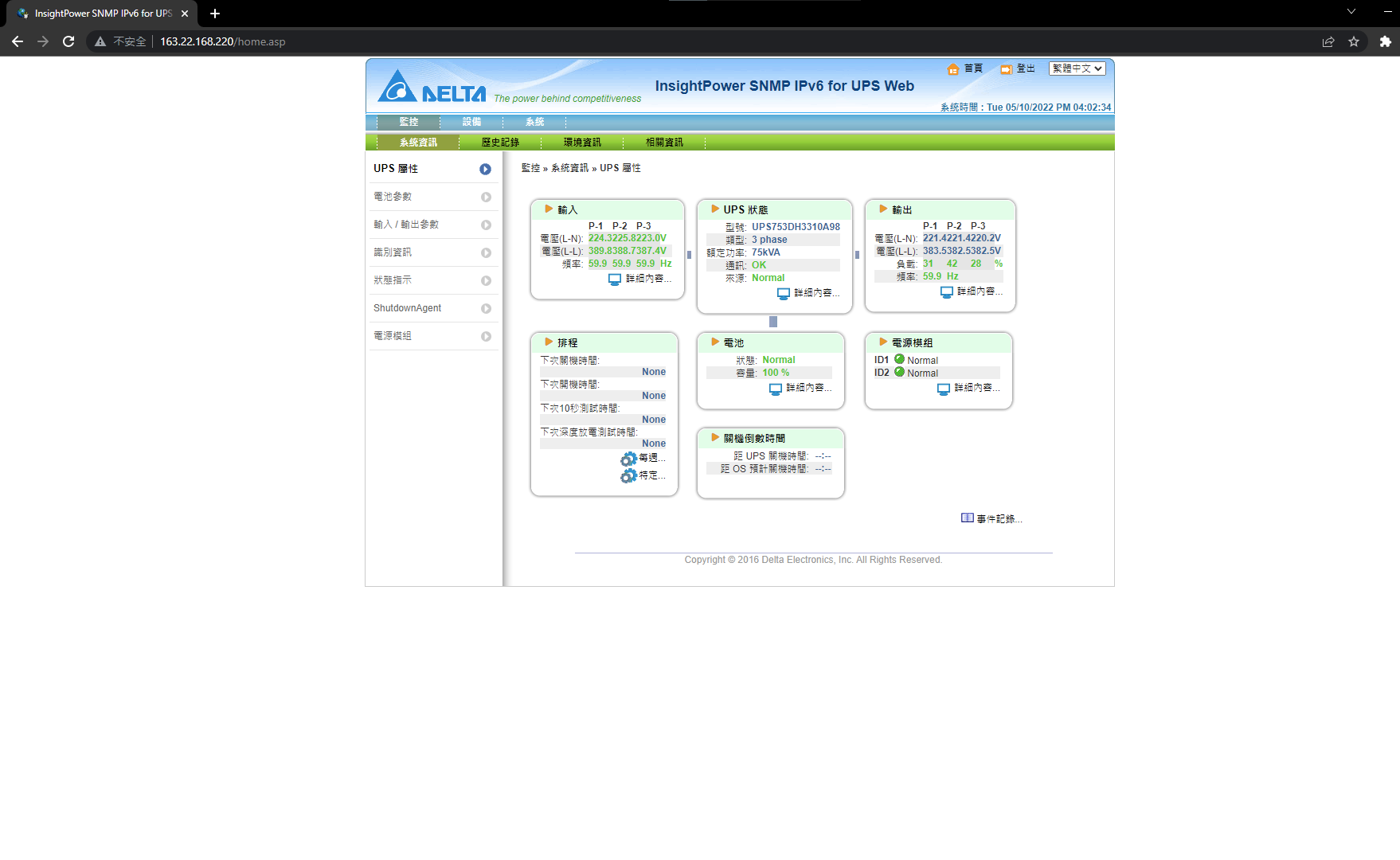The height and width of the screenshot is (860, 1400).
Task: Click arrow icon beside 狀態指示
Action: click(486, 280)
